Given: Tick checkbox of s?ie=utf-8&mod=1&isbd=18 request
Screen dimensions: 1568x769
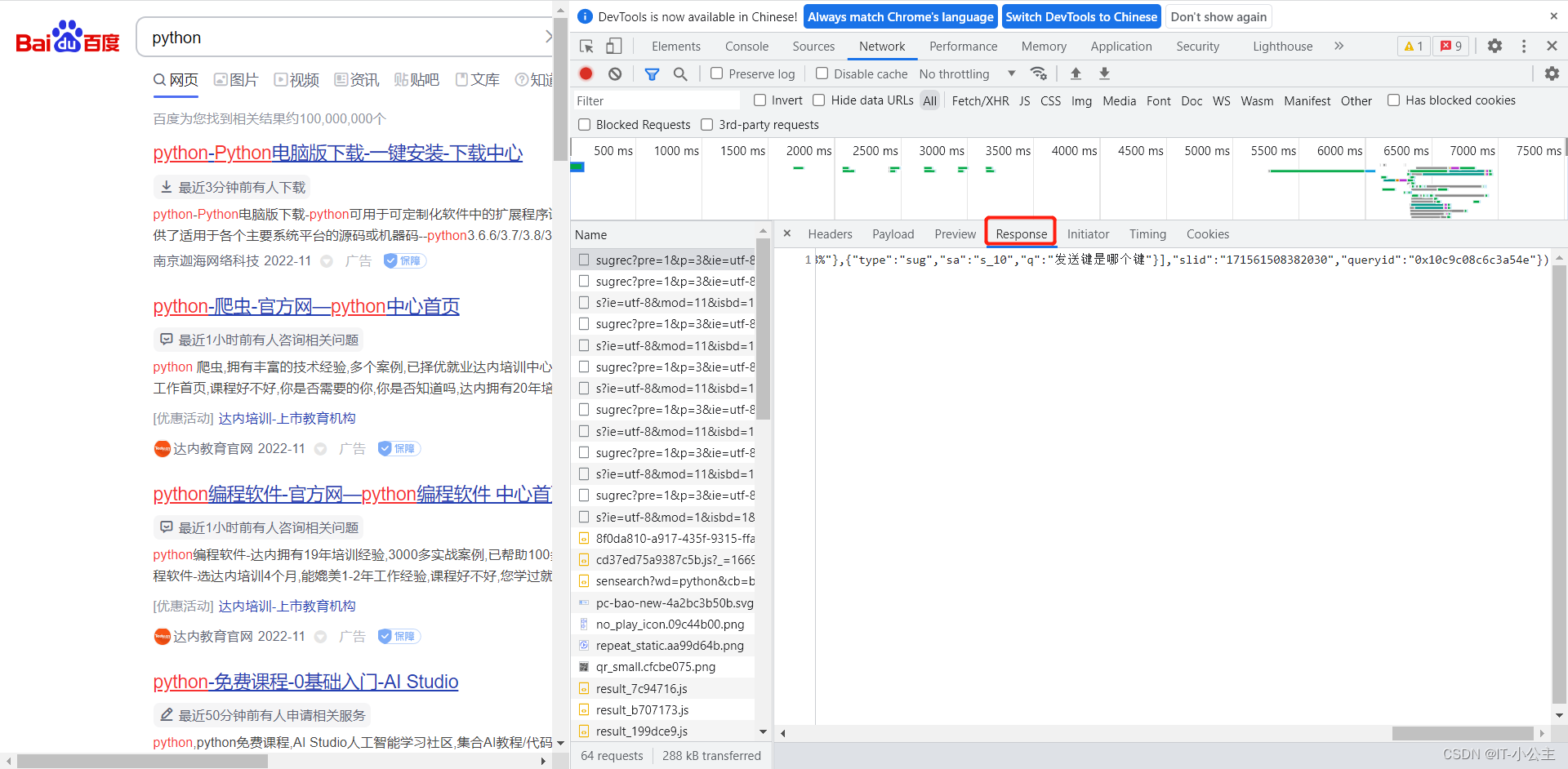Looking at the screenshot, I should (x=584, y=517).
